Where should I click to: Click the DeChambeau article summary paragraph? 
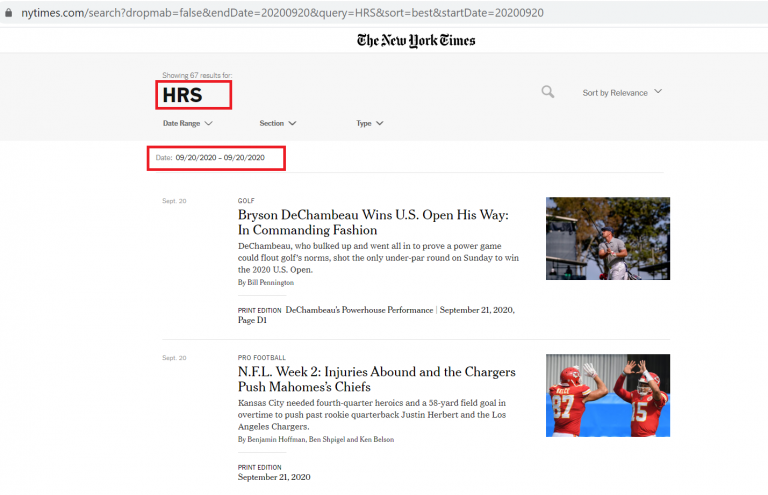tap(378, 258)
